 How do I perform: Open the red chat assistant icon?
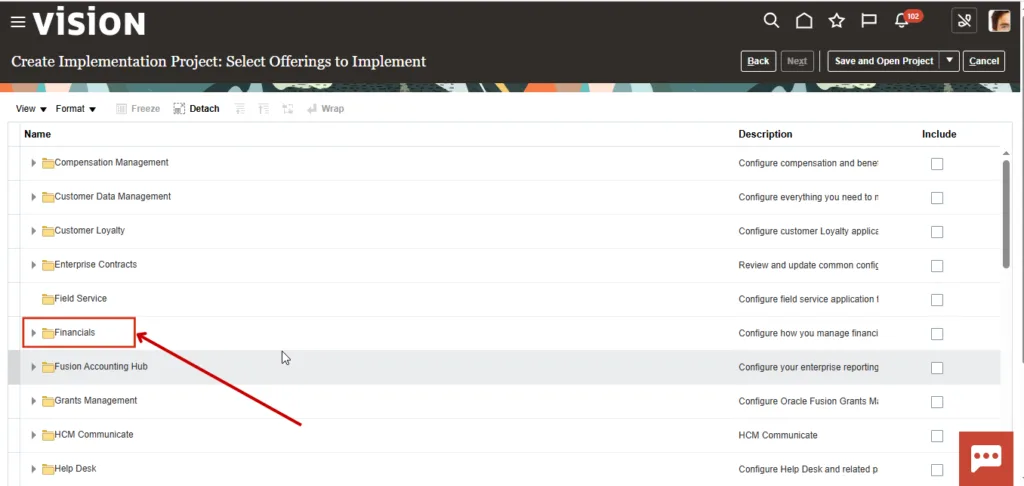tap(986, 456)
